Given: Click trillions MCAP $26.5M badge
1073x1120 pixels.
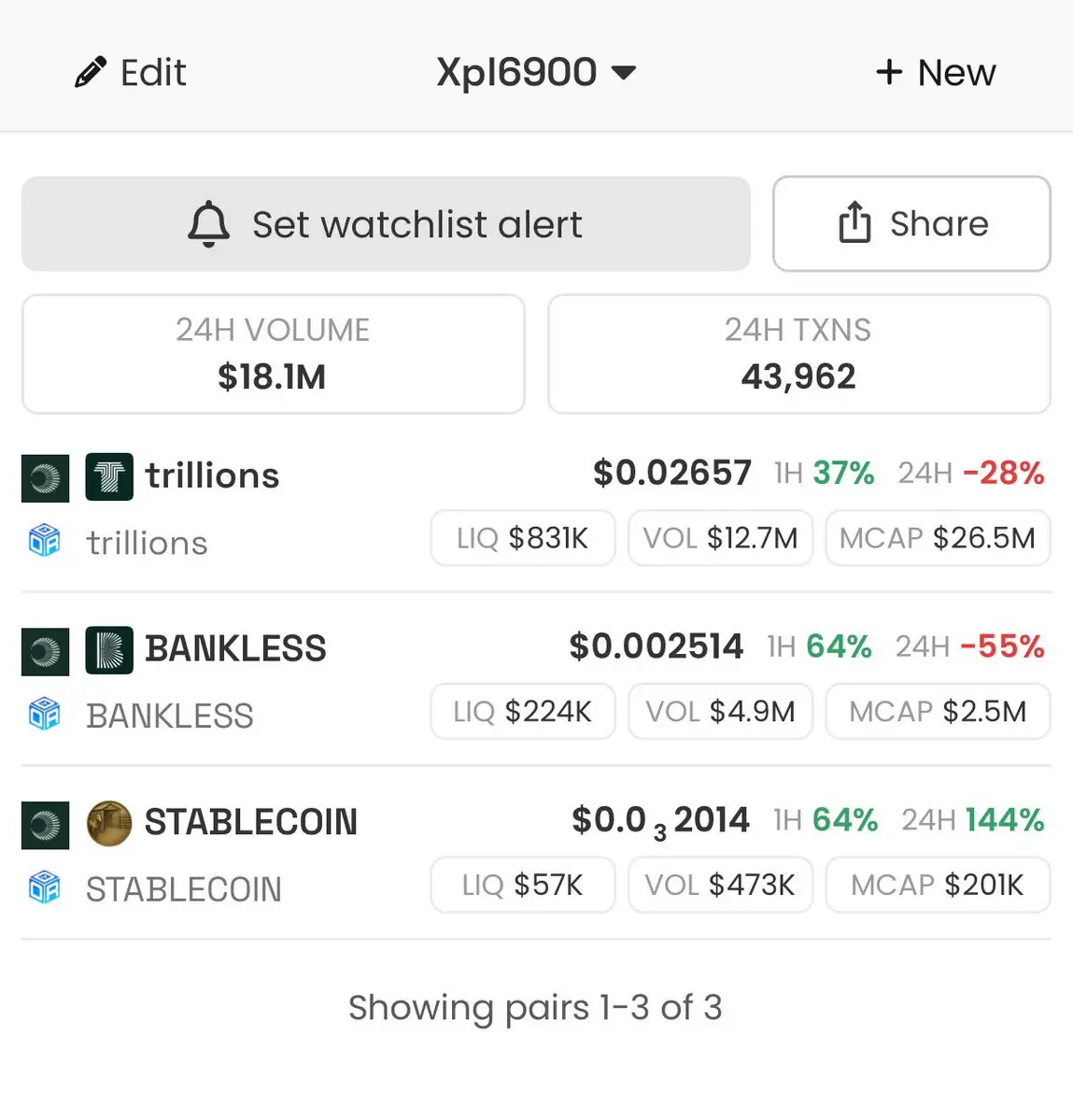Looking at the screenshot, I should (x=939, y=538).
